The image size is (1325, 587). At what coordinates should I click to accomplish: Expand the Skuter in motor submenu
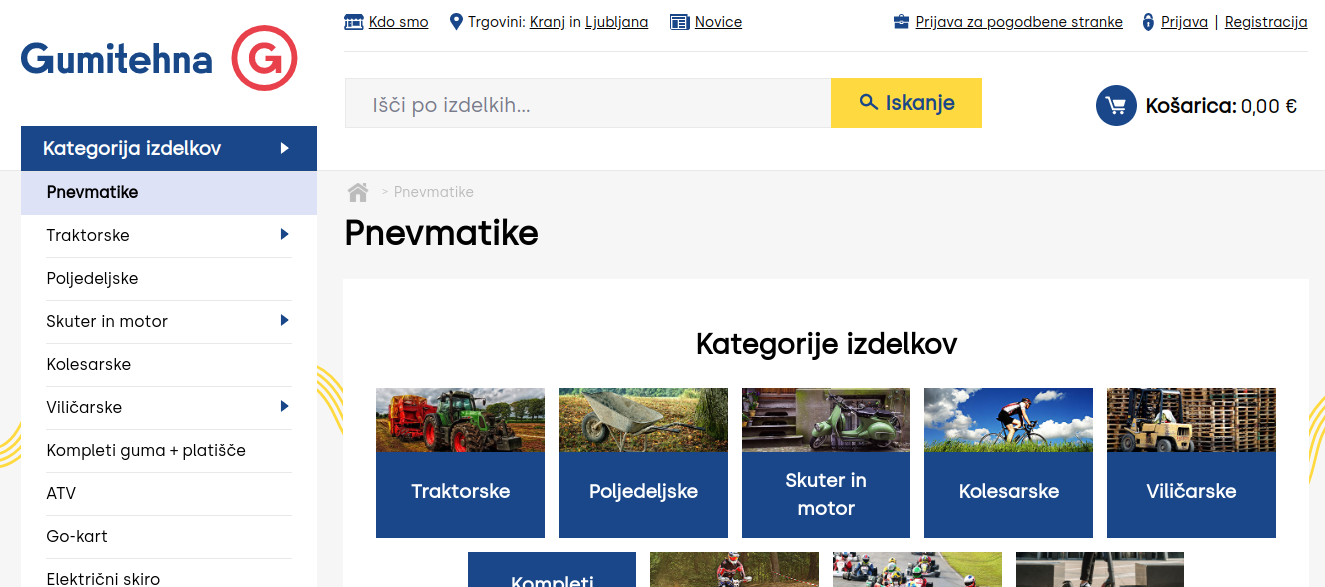(285, 322)
